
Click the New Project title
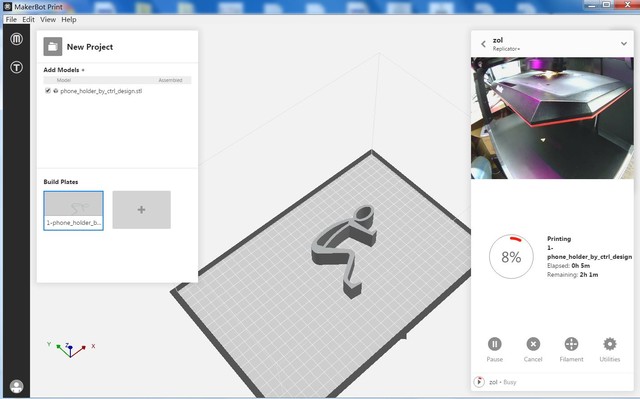point(90,47)
